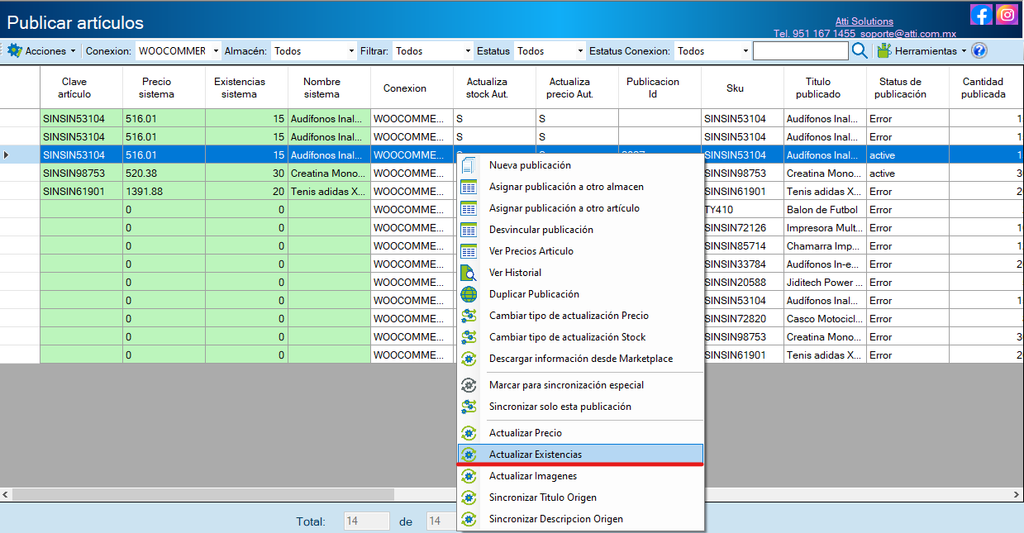Choose Actualizar Existencias menu entry
Image resolution: width=1024 pixels, height=533 pixels.
[581, 455]
